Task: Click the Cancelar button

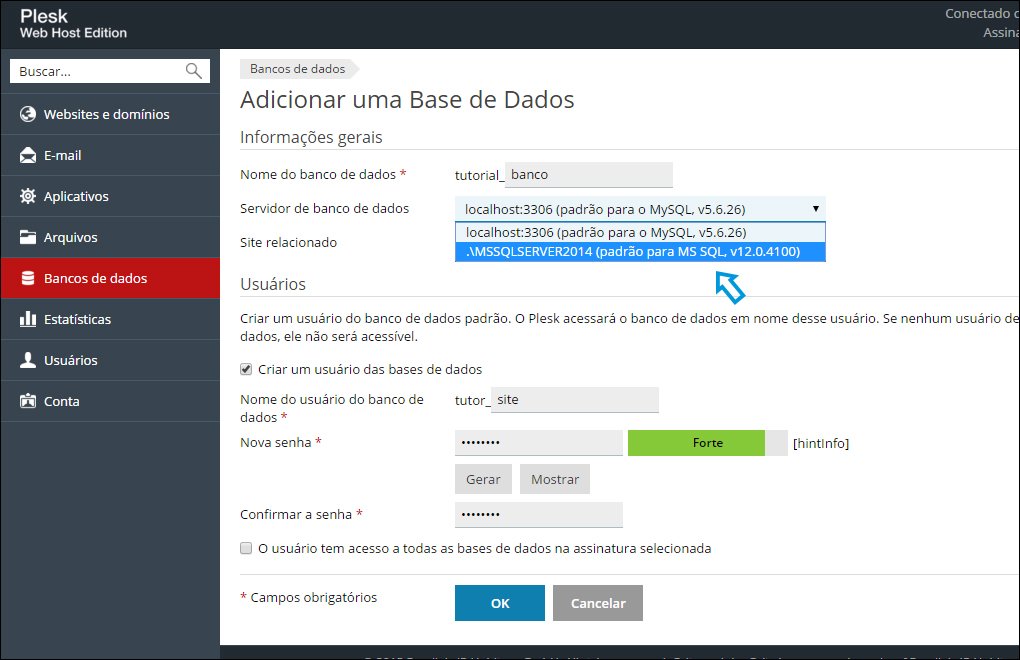Action: point(597,603)
